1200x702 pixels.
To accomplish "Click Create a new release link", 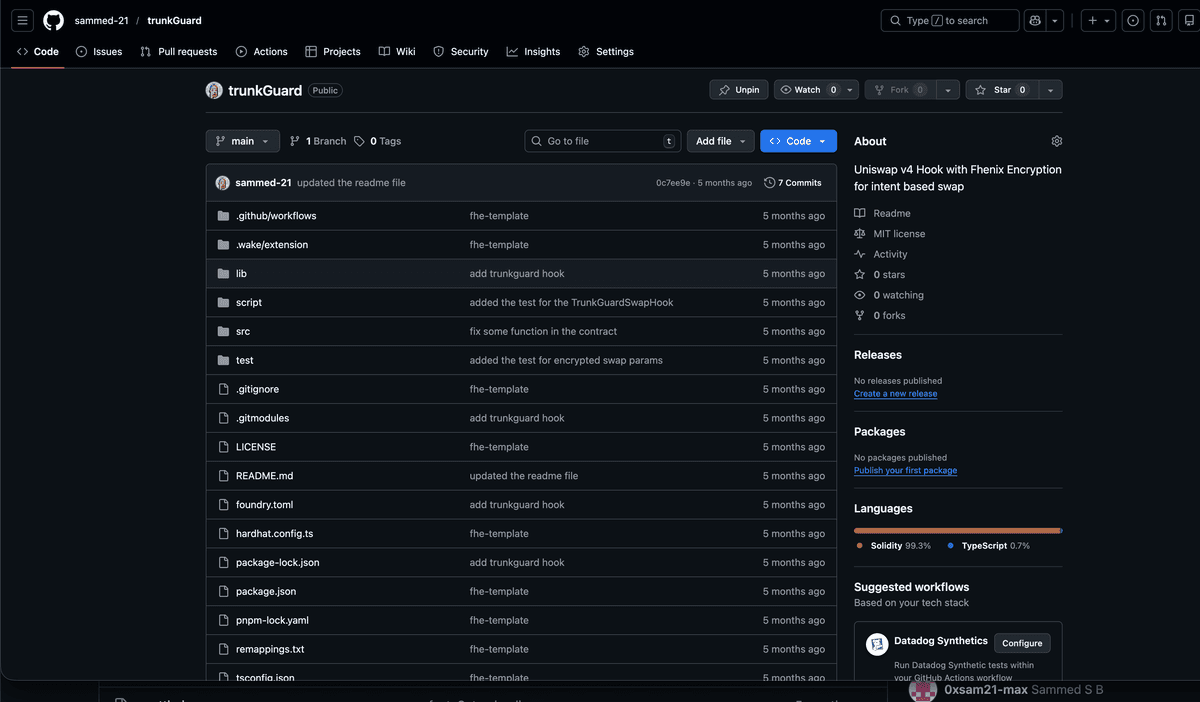I will pyautogui.click(x=895, y=394).
